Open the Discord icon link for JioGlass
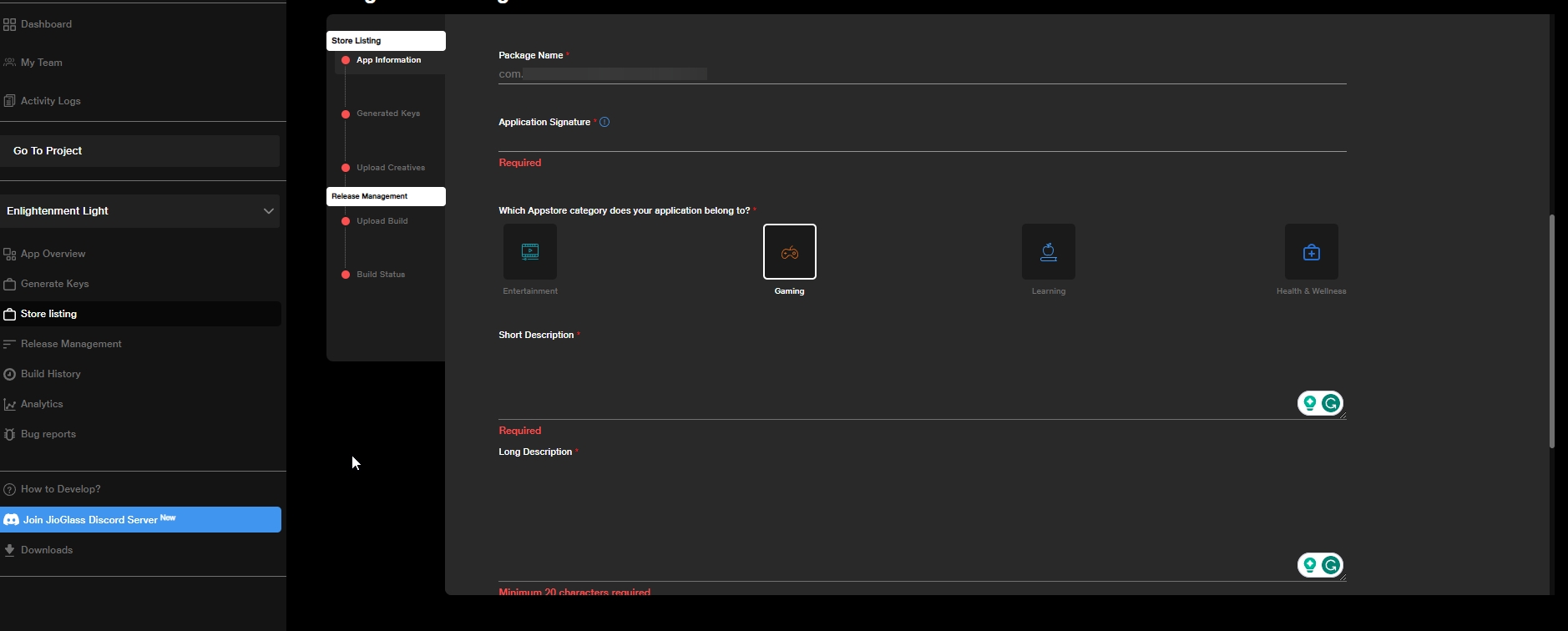1568x631 pixels. point(12,520)
